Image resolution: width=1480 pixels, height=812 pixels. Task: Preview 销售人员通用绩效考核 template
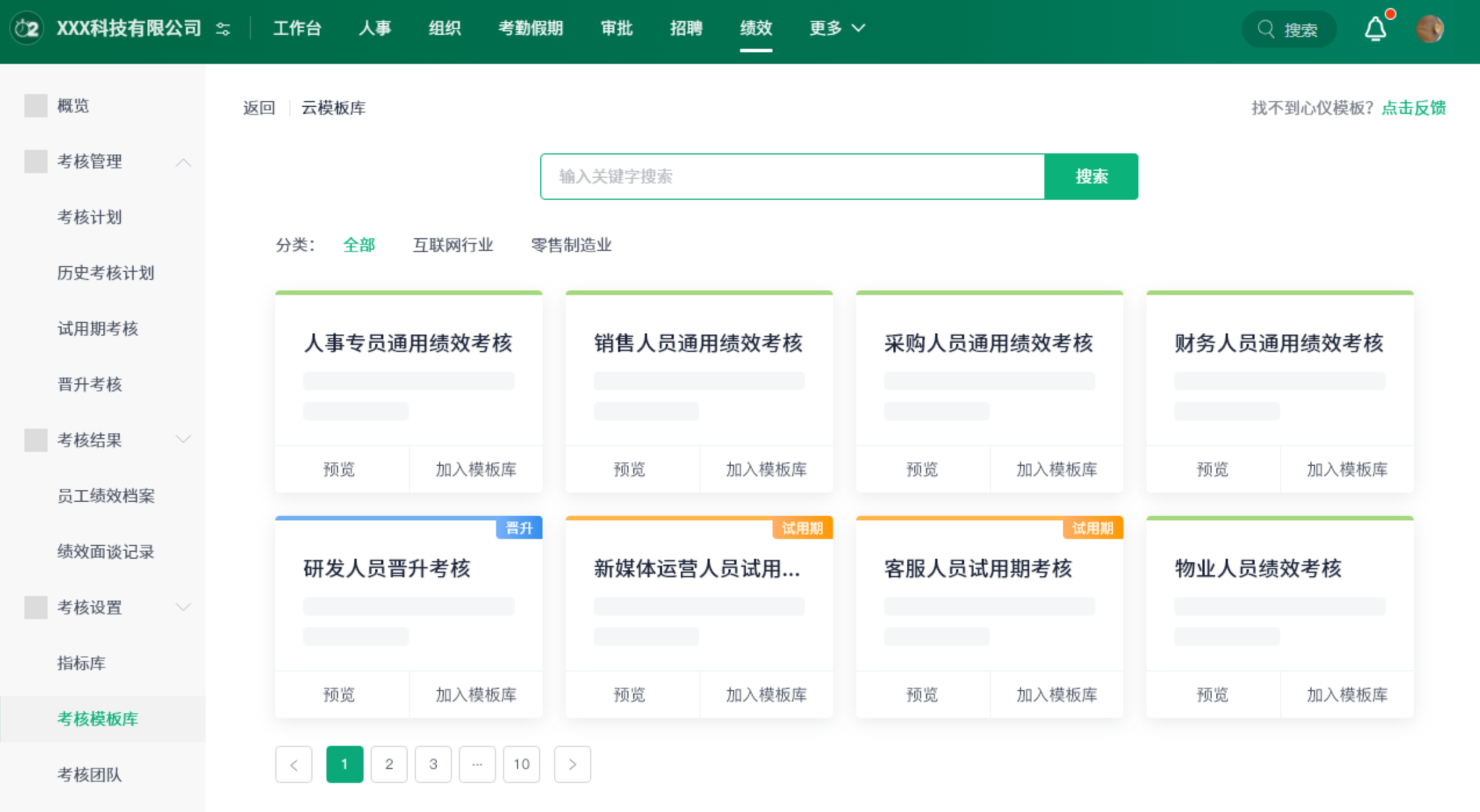[629, 469]
